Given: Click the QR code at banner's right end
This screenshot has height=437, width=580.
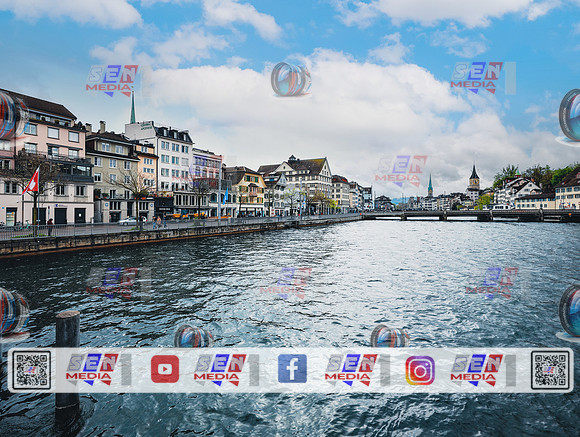Looking at the screenshot, I should click(x=550, y=370).
